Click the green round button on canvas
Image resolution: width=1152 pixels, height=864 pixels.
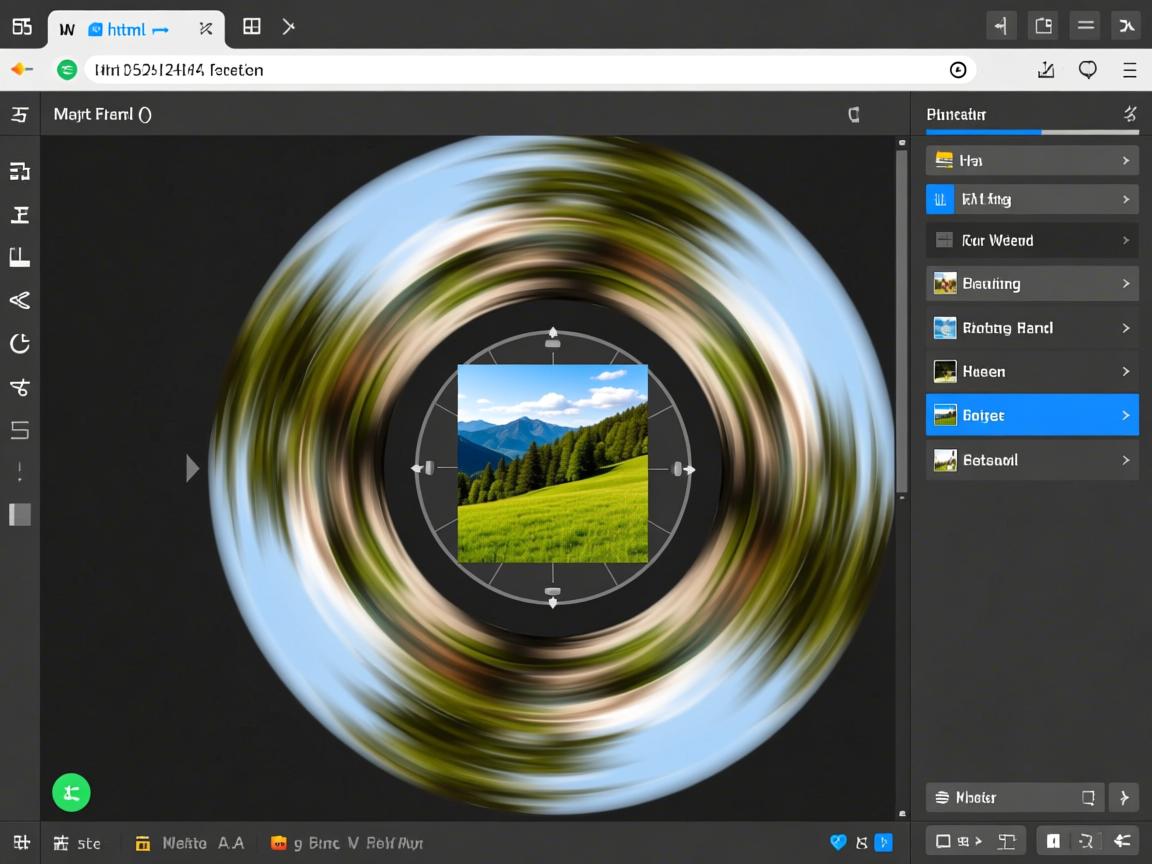point(71,793)
